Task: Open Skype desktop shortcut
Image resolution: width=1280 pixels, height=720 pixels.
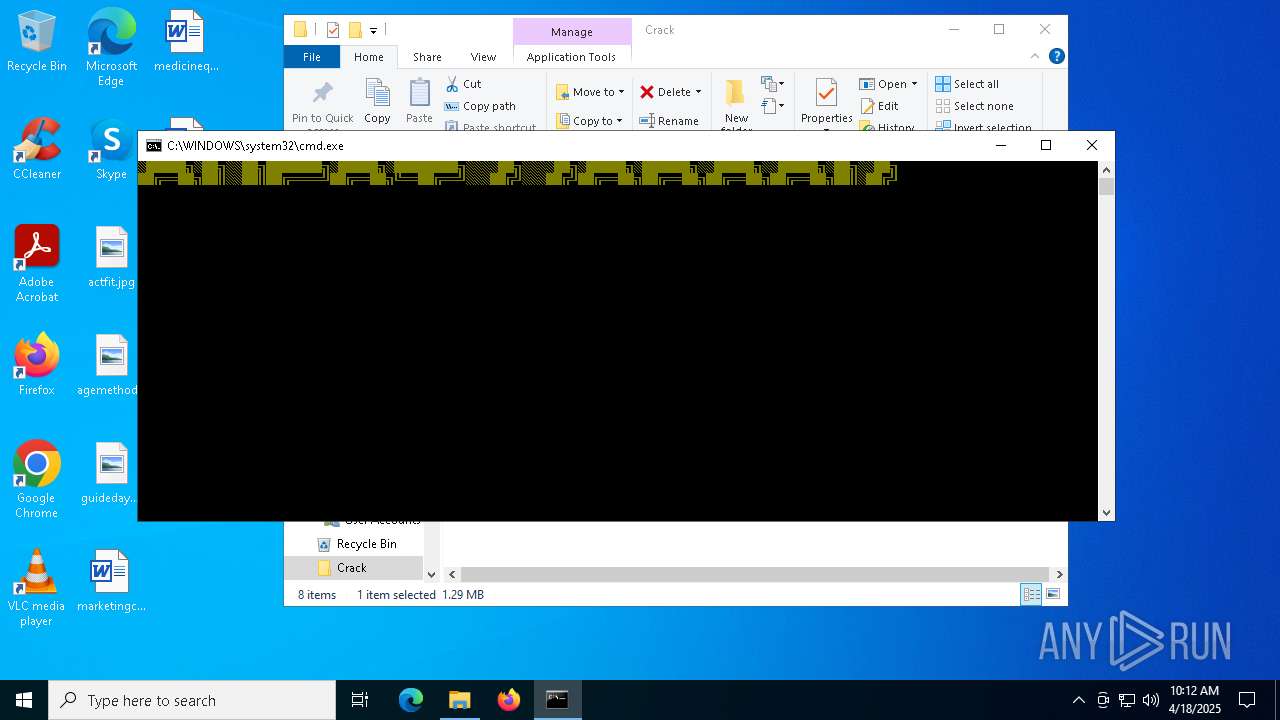Action: point(111,149)
